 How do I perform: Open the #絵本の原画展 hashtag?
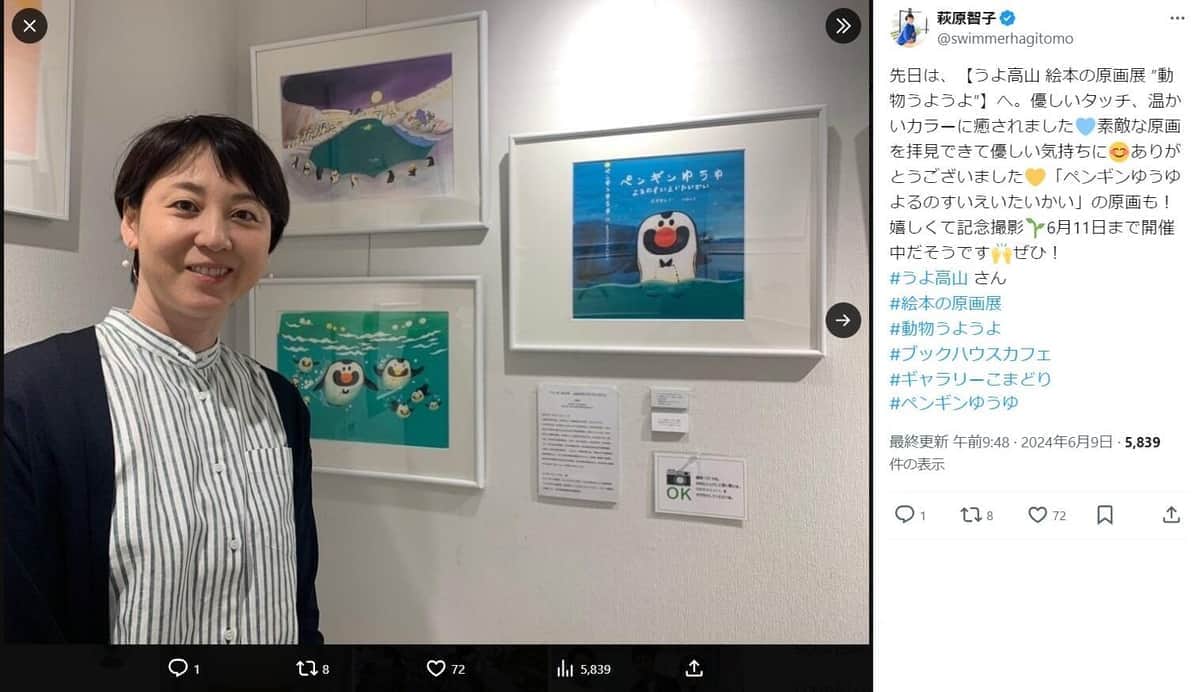[945, 303]
